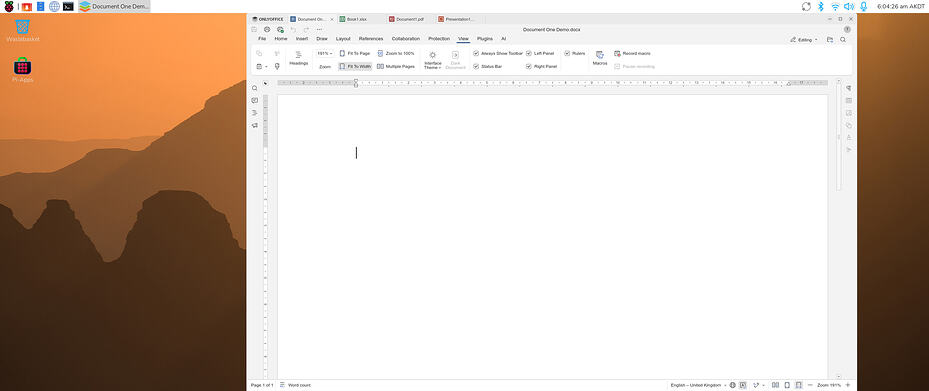Click the Set document language globe icon
929x391 pixels.
tap(732, 385)
